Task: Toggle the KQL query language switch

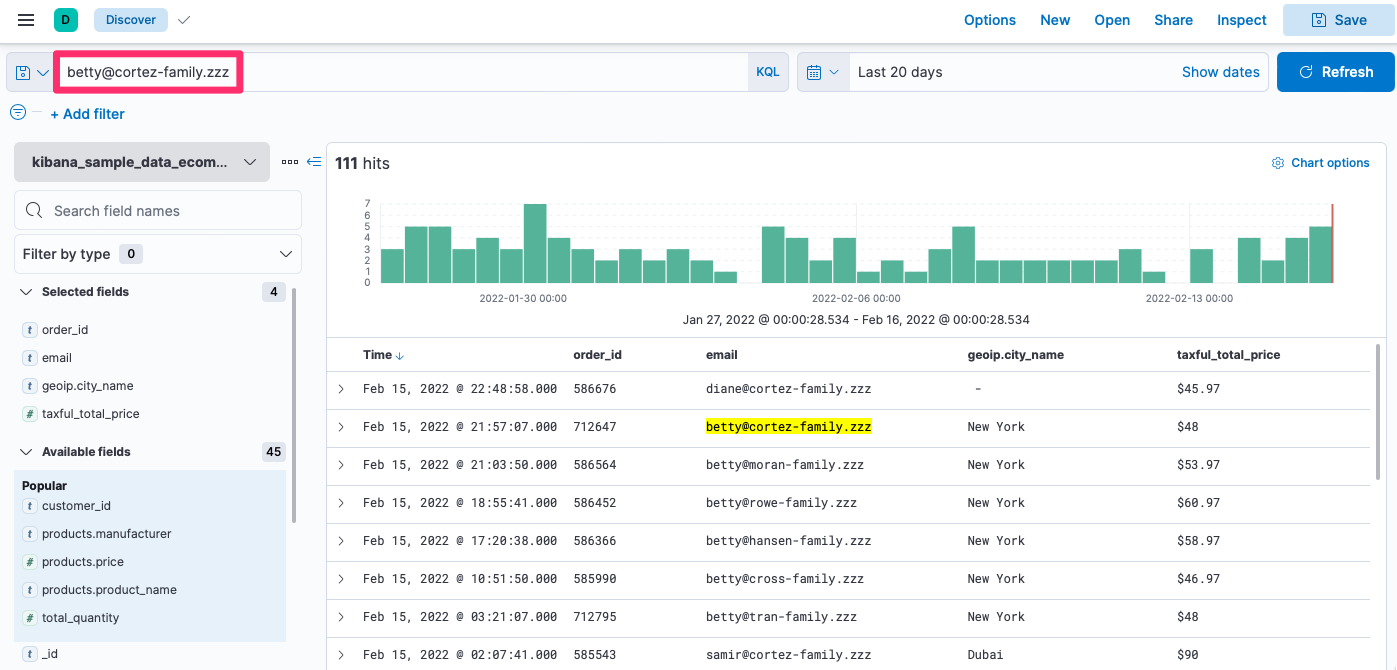Action: point(767,72)
